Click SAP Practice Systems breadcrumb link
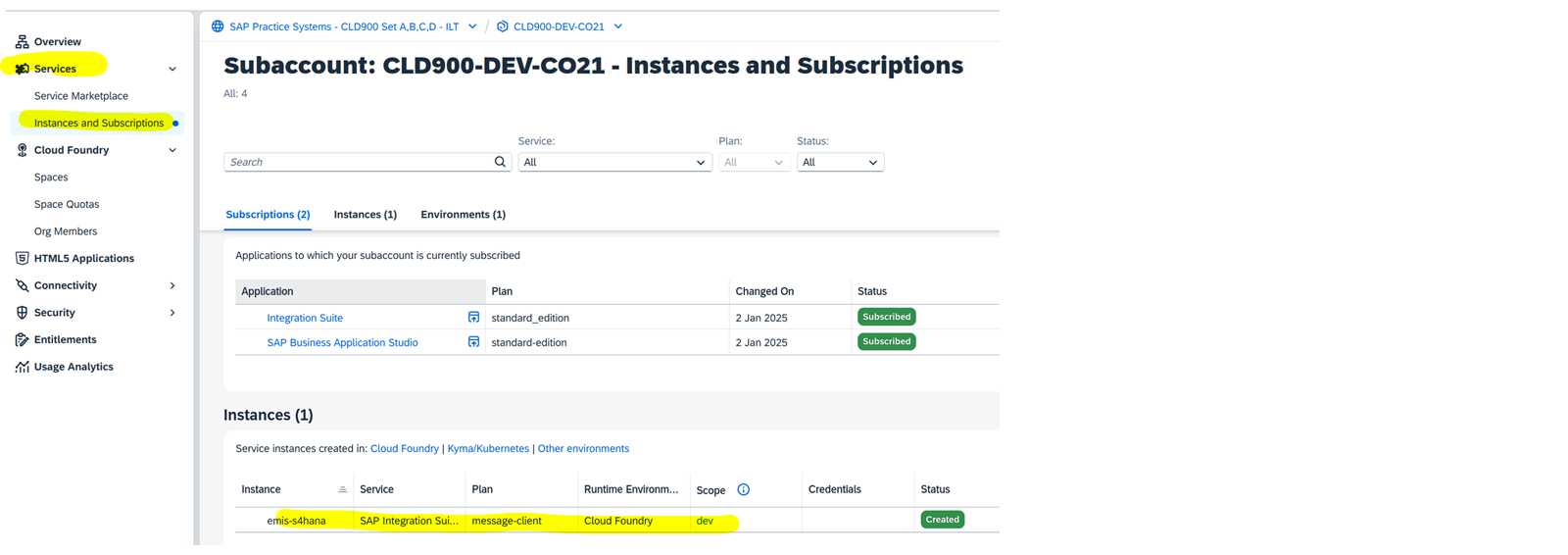1568x555 pixels. pos(344,26)
